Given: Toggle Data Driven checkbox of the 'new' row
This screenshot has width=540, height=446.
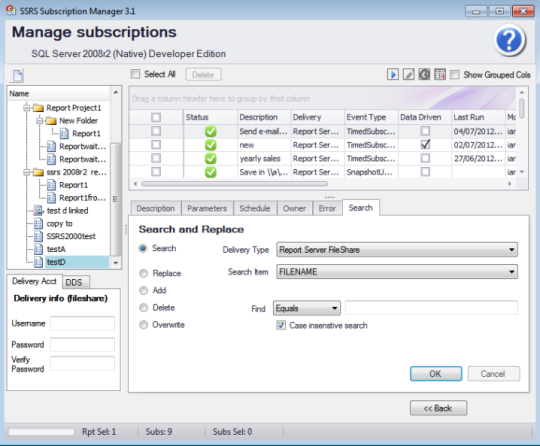Looking at the screenshot, I should pos(425,145).
